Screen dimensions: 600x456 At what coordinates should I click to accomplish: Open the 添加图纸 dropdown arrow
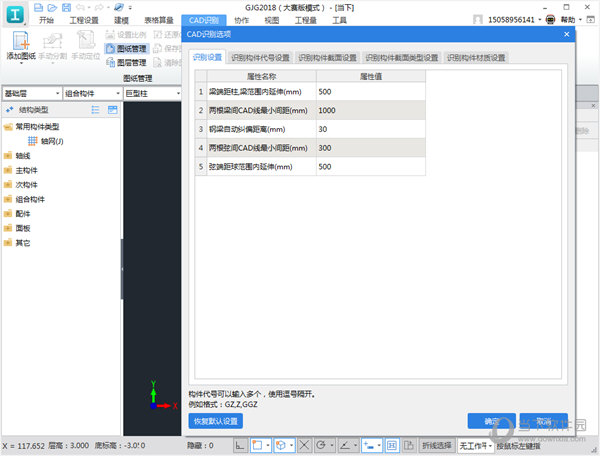click(21, 63)
